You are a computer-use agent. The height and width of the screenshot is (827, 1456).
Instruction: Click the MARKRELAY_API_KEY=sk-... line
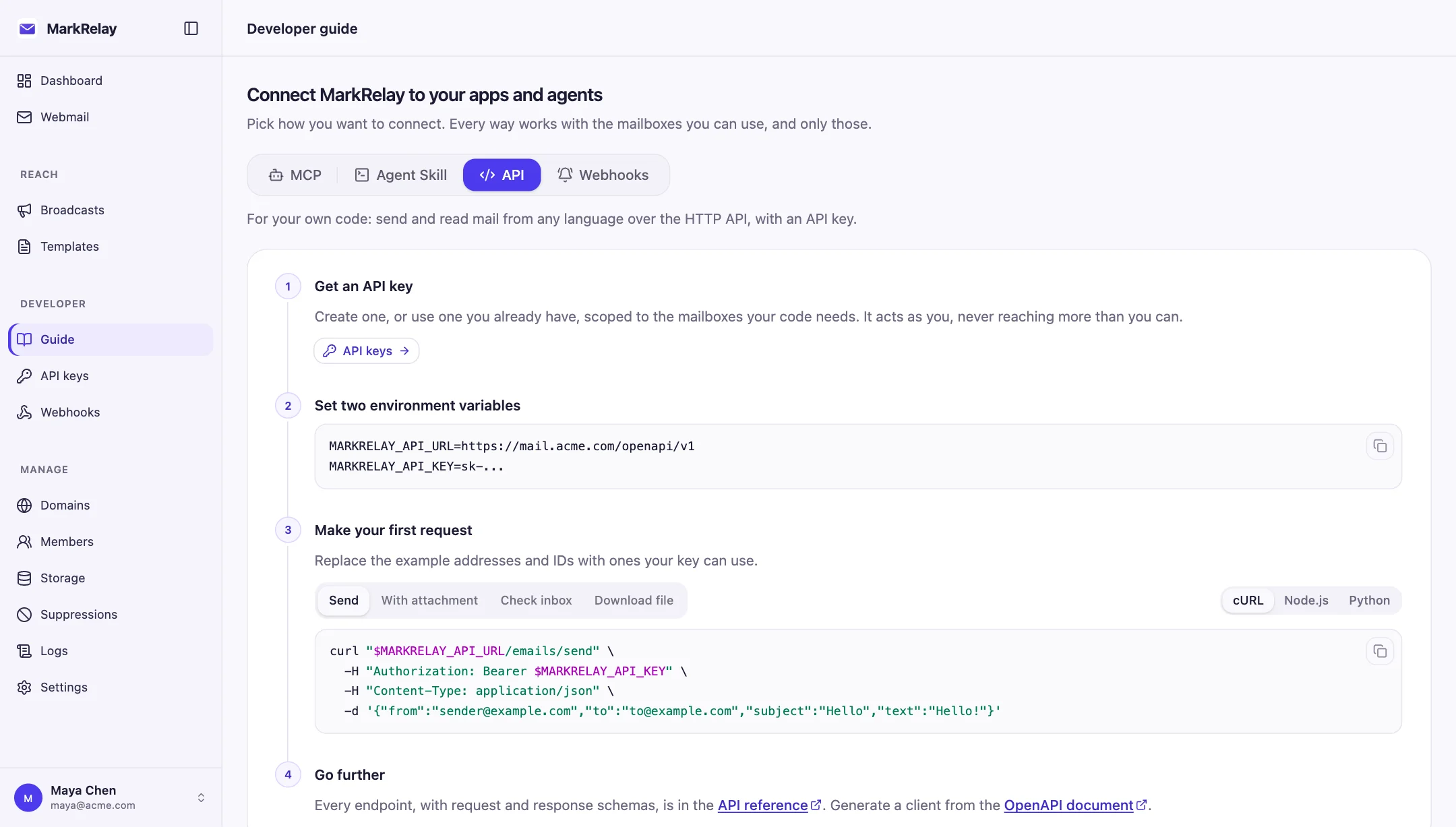click(416, 466)
